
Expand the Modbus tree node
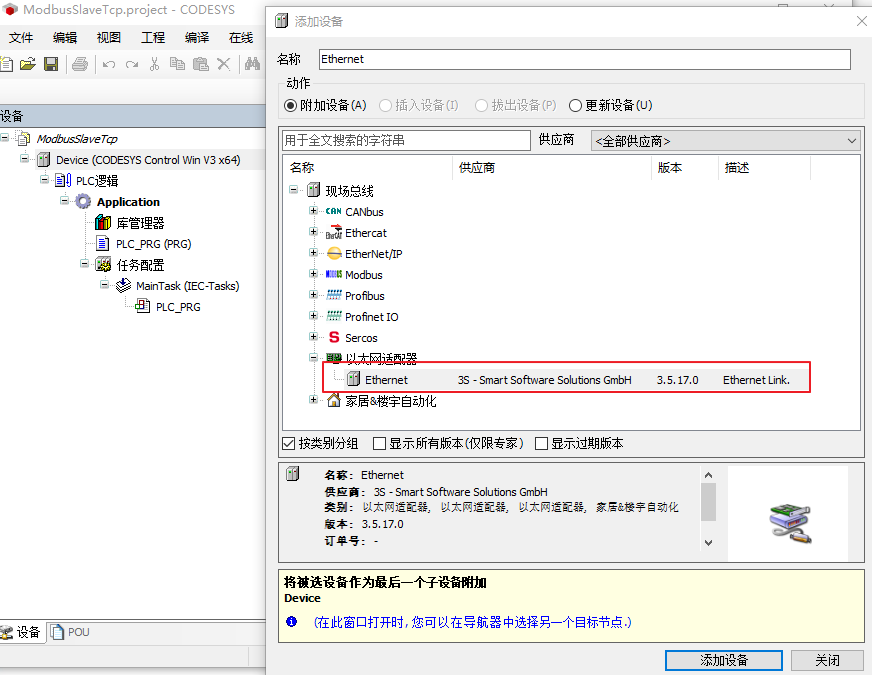pyautogui.click(x=314, y=274)
